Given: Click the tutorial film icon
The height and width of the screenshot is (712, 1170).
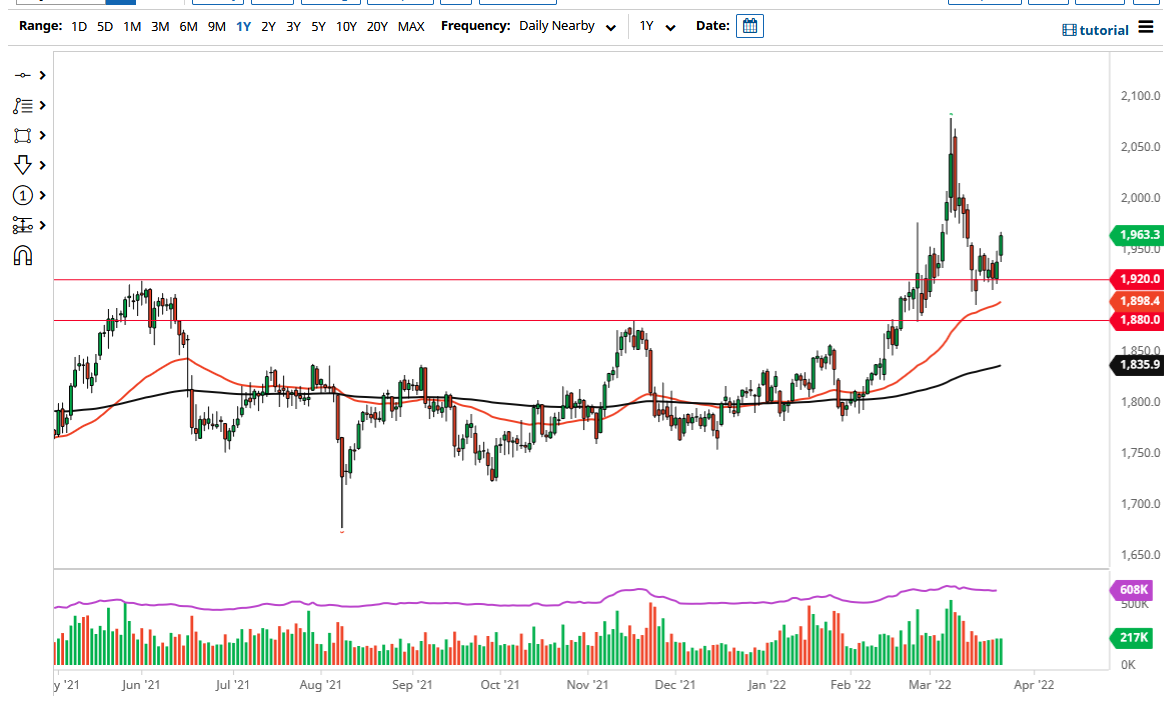Looking at the screenshot, I should (1069, 30).
